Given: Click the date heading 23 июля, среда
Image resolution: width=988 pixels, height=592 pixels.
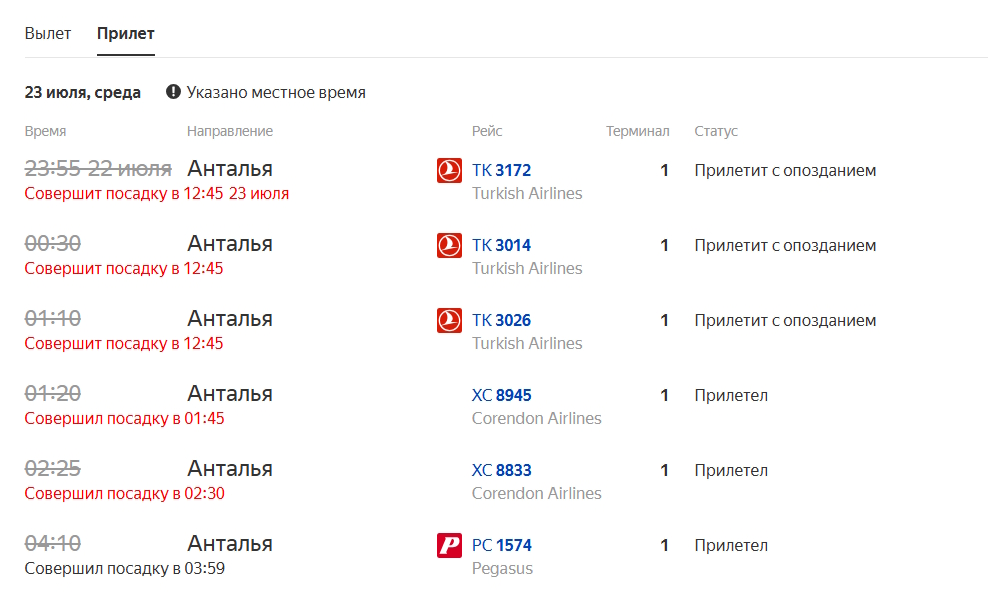Looking at the screenshot, I should click(x=83, y=93).
